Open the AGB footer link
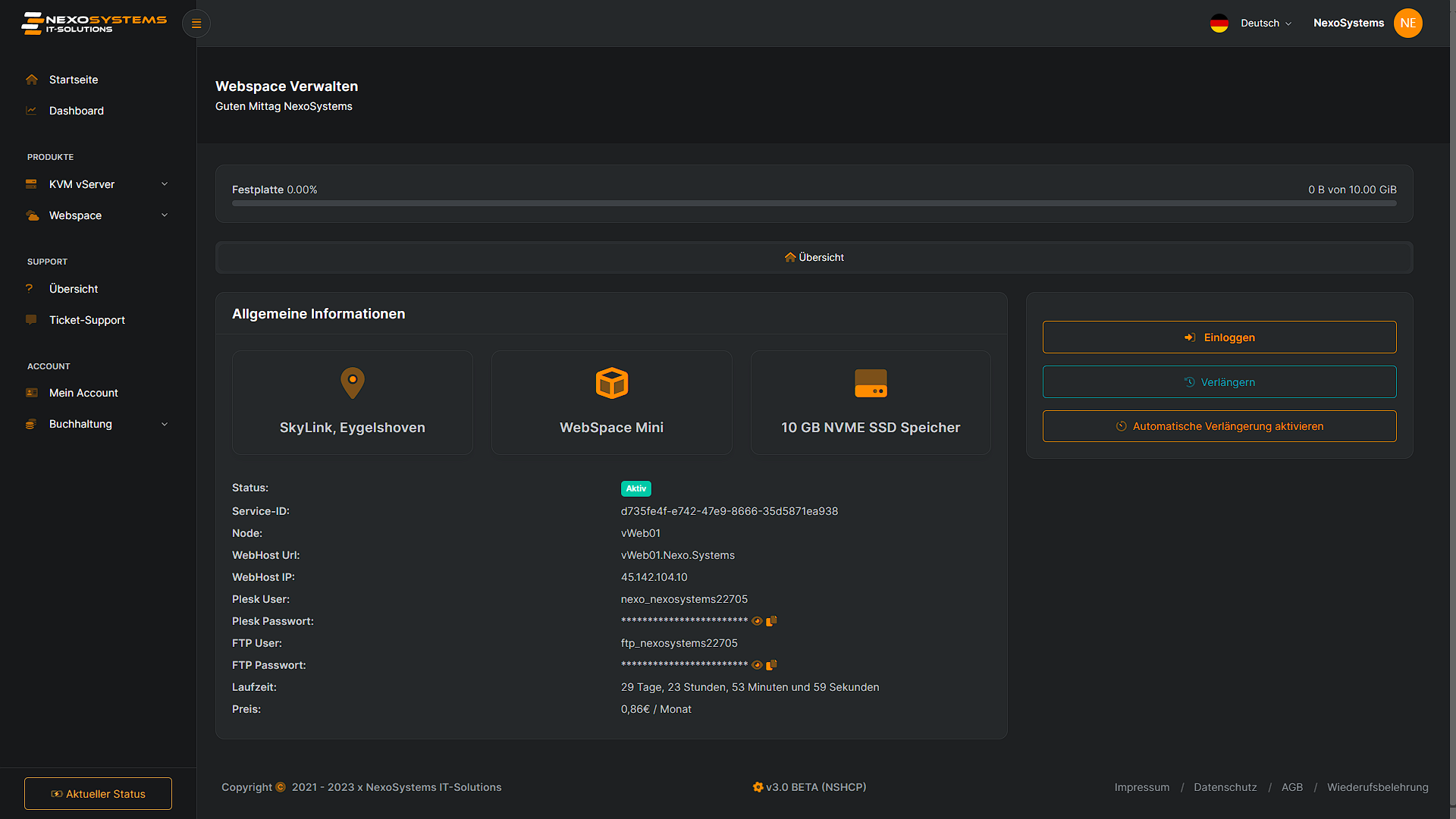1456x819 pixels. [x=1292, y=787]
